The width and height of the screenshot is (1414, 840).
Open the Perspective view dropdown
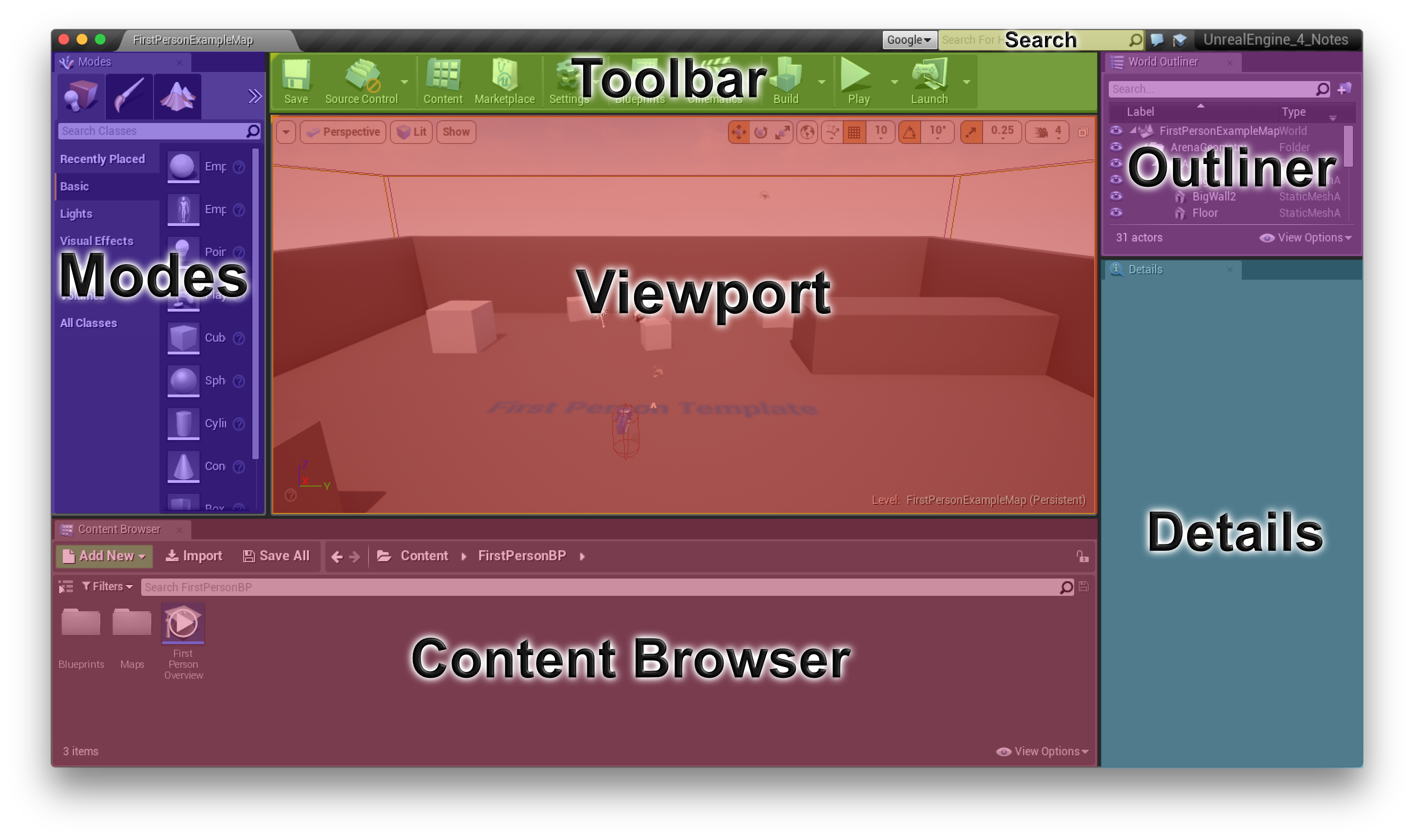(343, 132)
